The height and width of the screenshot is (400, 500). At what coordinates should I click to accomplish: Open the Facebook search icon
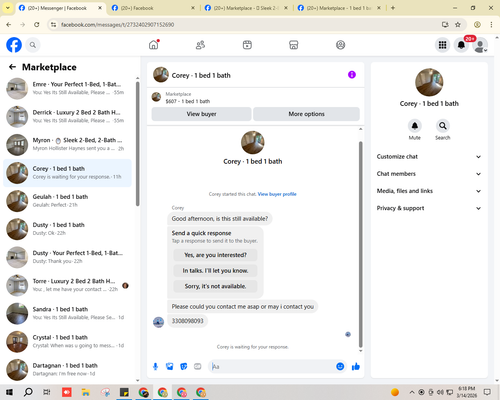pyautogui.click(x=33, y=45)
